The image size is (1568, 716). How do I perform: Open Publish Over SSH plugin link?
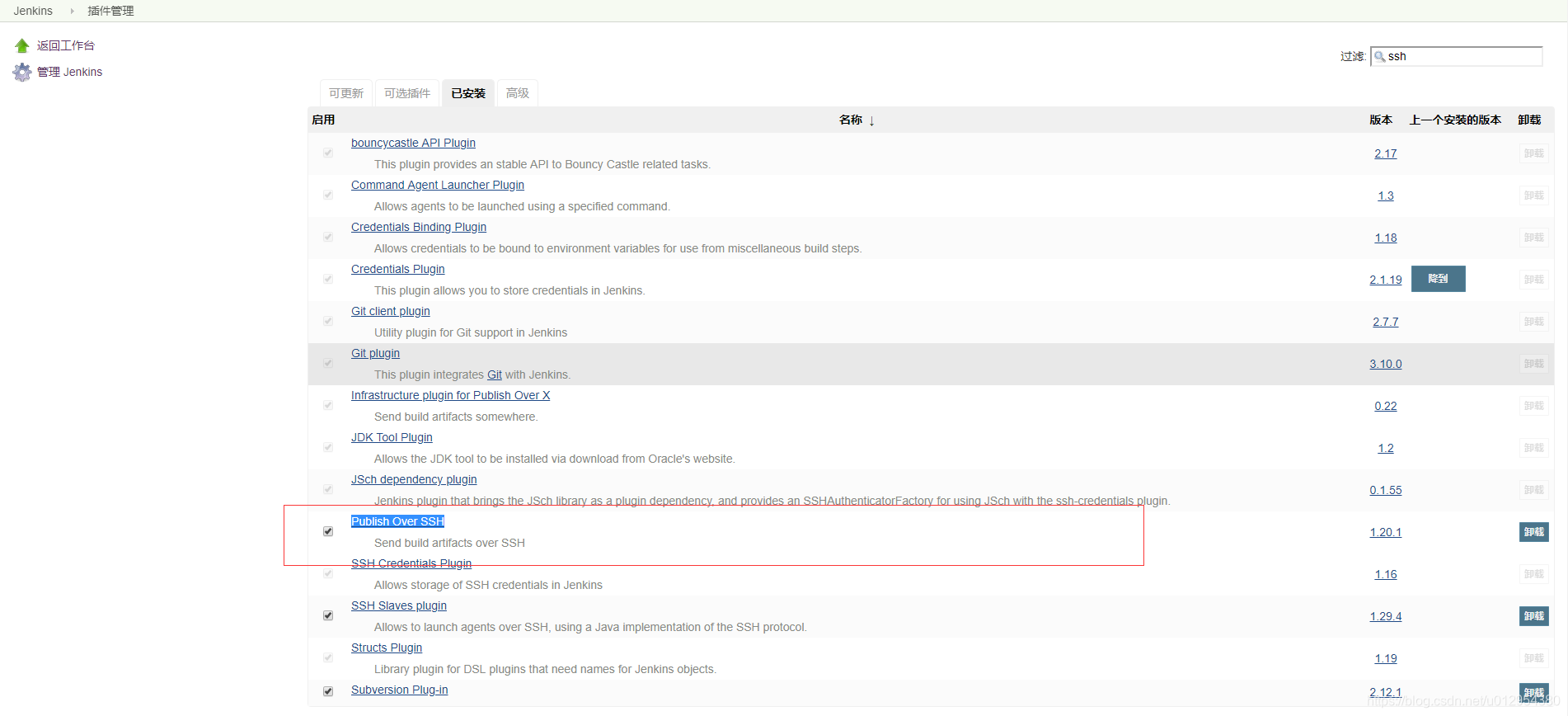pyautogui.click(x=398, y=521)
